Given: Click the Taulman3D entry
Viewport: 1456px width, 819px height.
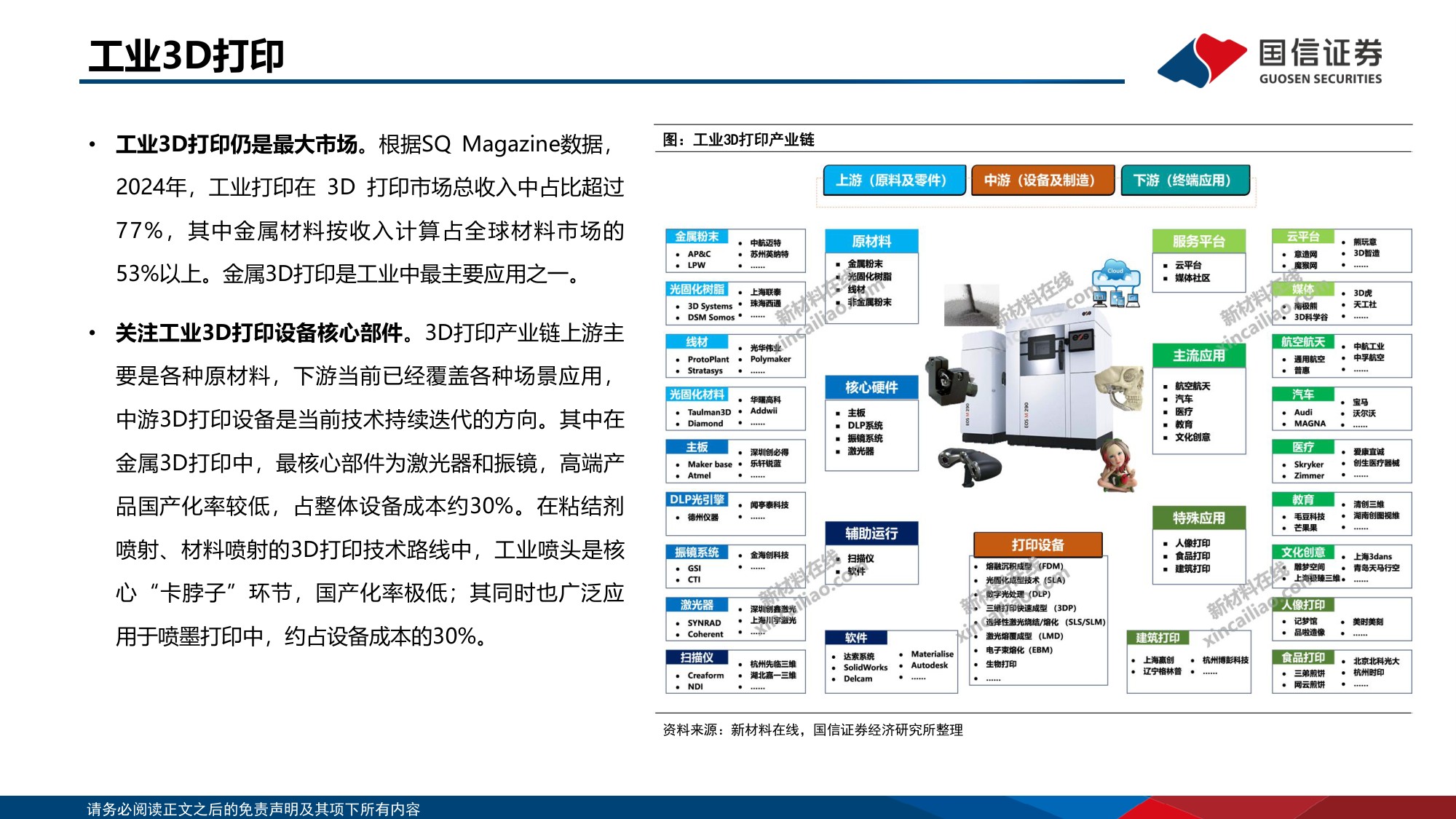Looking at the screenshot, I should pyautogui.click(x=709, y=412).
